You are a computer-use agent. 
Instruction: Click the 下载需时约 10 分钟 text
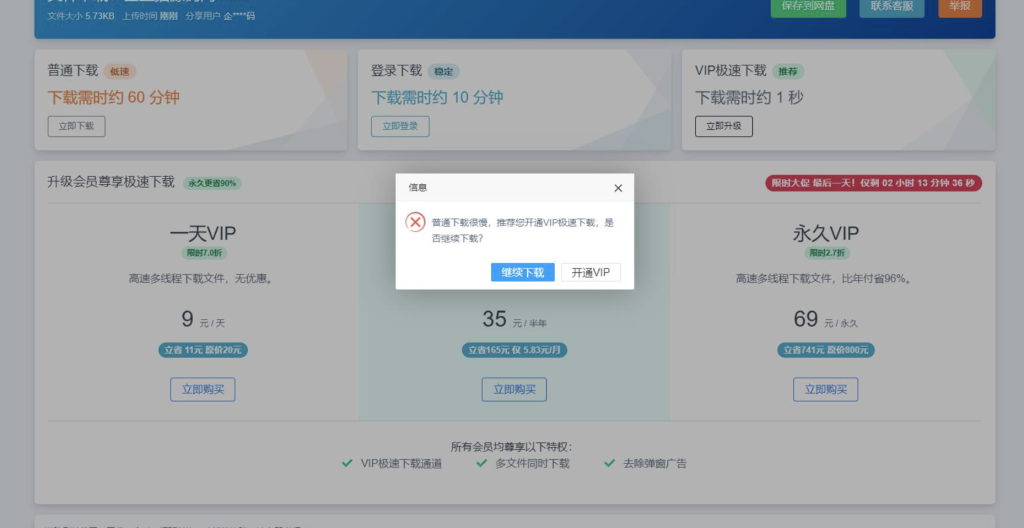[438, 97]
